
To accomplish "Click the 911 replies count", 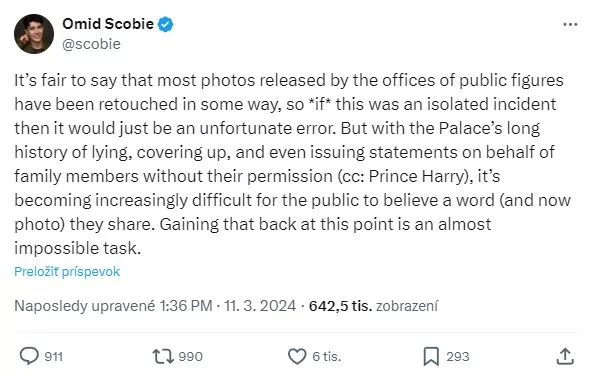I will point(53,356).
